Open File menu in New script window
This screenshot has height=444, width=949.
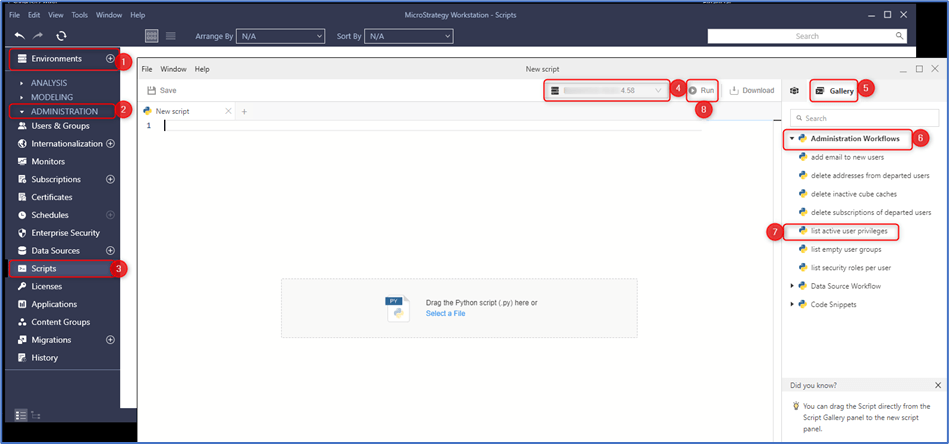pyautogui.click(x=147, y=70)
